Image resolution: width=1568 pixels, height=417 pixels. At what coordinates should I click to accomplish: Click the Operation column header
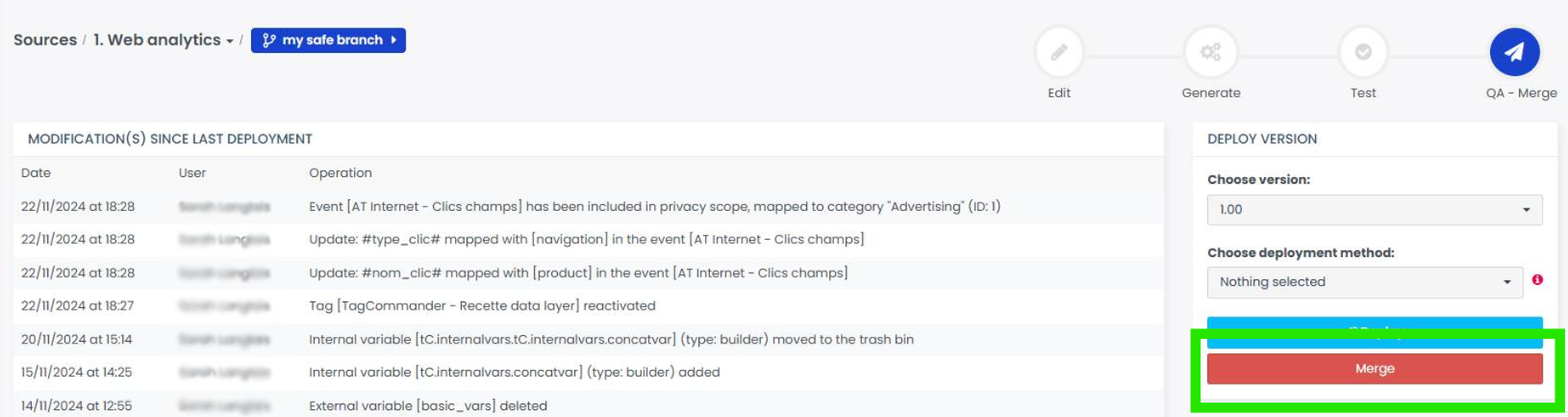coord(341,173)
